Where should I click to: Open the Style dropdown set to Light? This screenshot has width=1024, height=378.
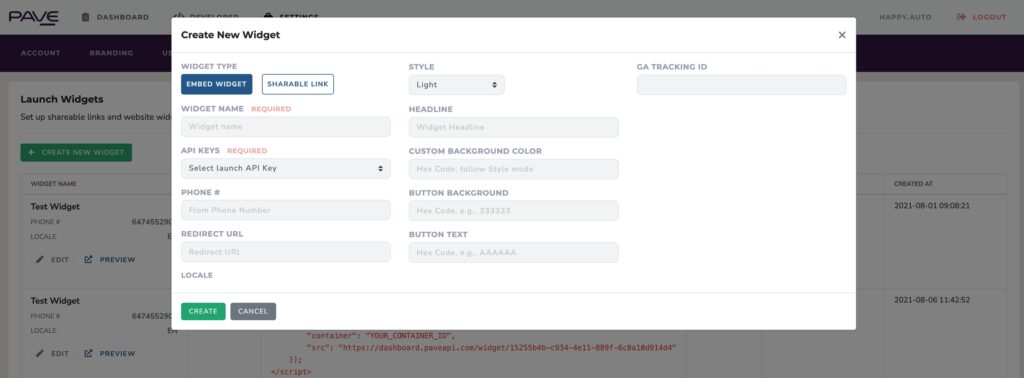pos(456,85)
